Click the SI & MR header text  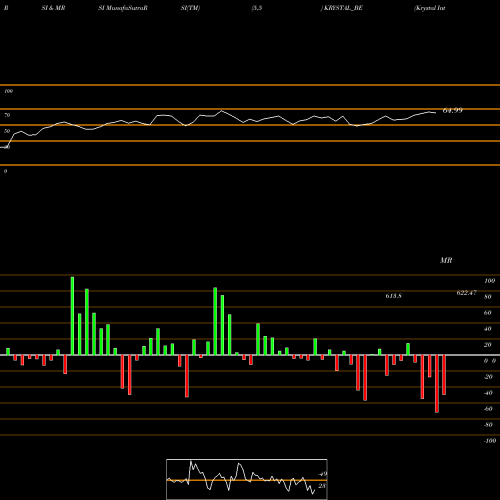[53, 8]
